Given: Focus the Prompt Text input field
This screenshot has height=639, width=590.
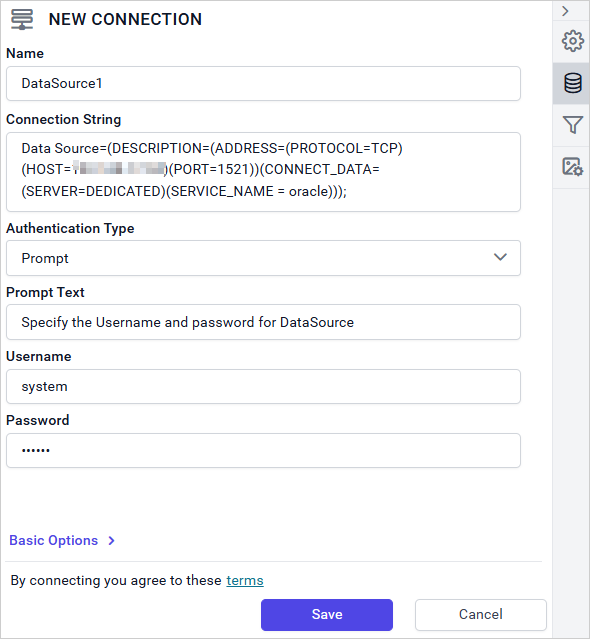Looking at the screenshot, I should (x=263, y=322).
